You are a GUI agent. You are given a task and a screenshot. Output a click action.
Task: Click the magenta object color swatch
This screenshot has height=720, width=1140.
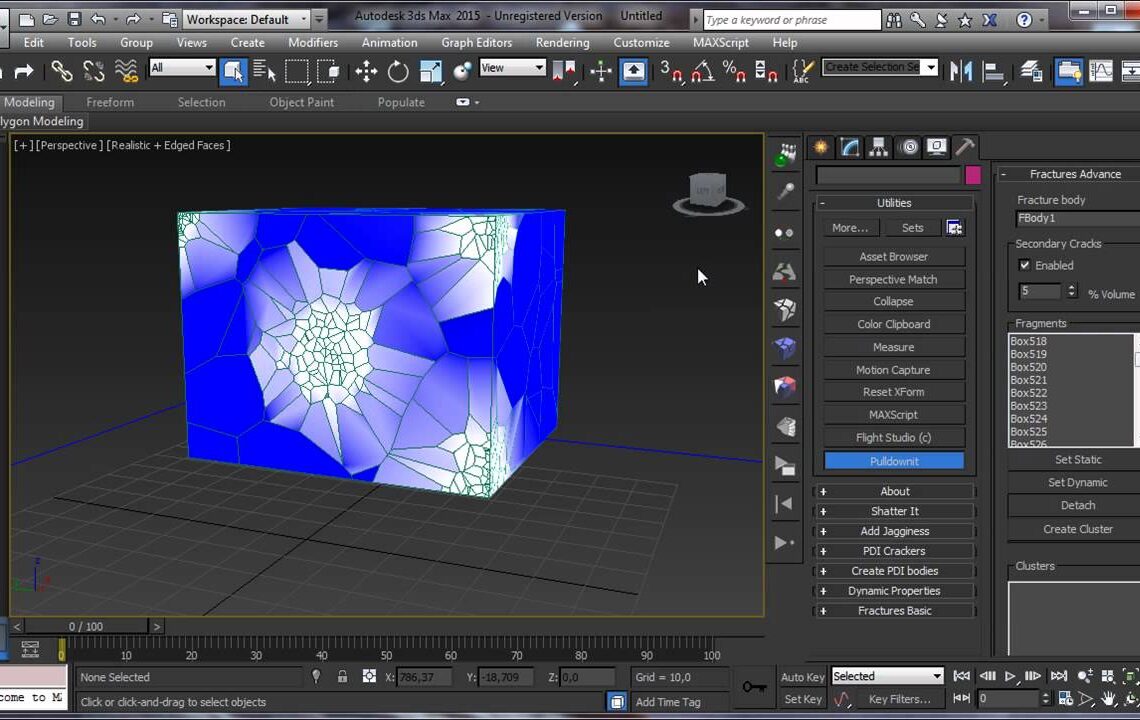coord(973,175)
